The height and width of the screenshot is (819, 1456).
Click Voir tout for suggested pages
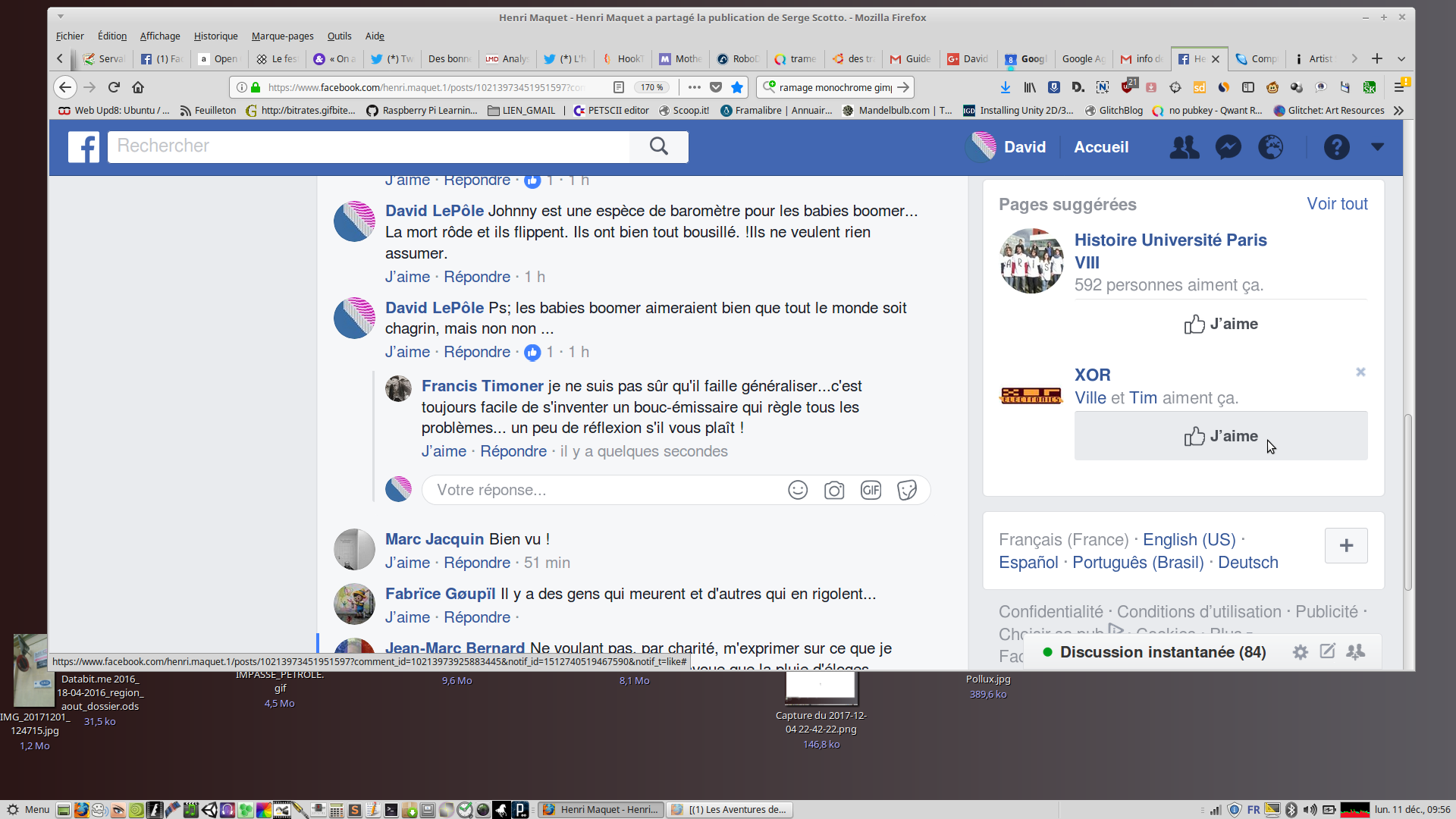tap(1336, 204)
